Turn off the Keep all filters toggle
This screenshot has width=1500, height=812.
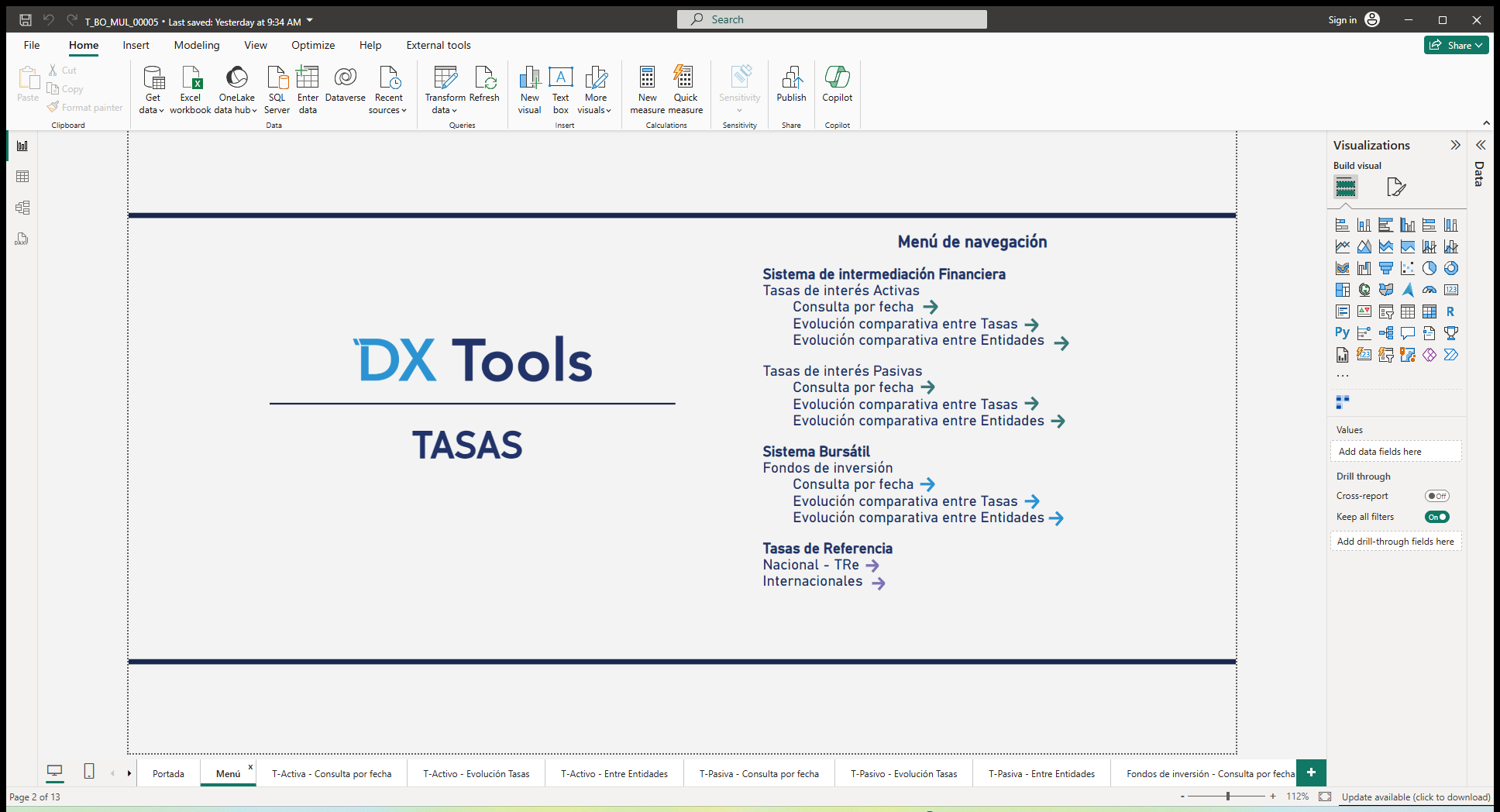pyautogui.click(x=1436, y=517)
